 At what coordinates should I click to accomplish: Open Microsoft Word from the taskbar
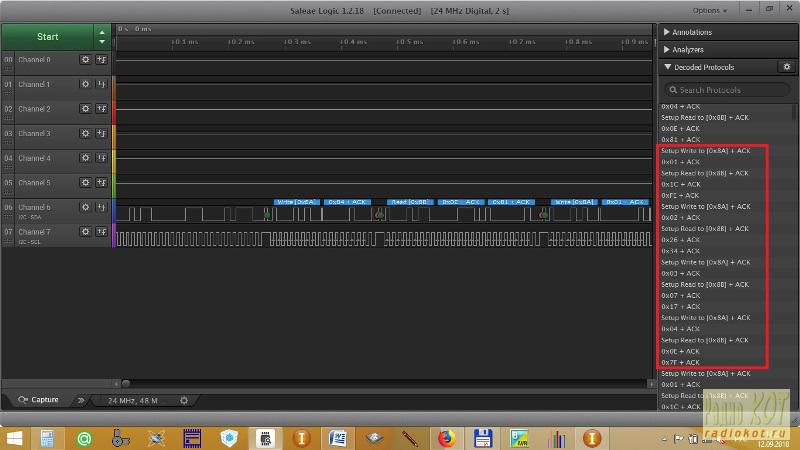coord(338,438)
